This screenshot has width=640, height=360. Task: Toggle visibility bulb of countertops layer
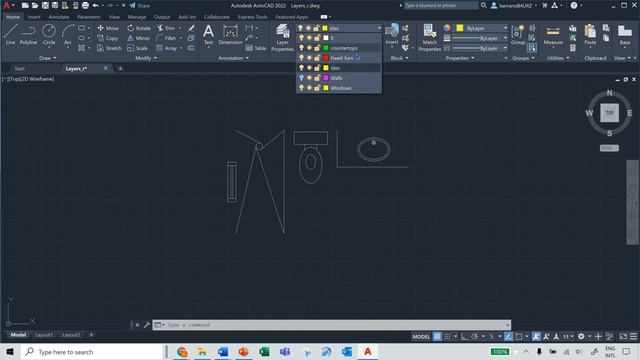coord(301,48)
